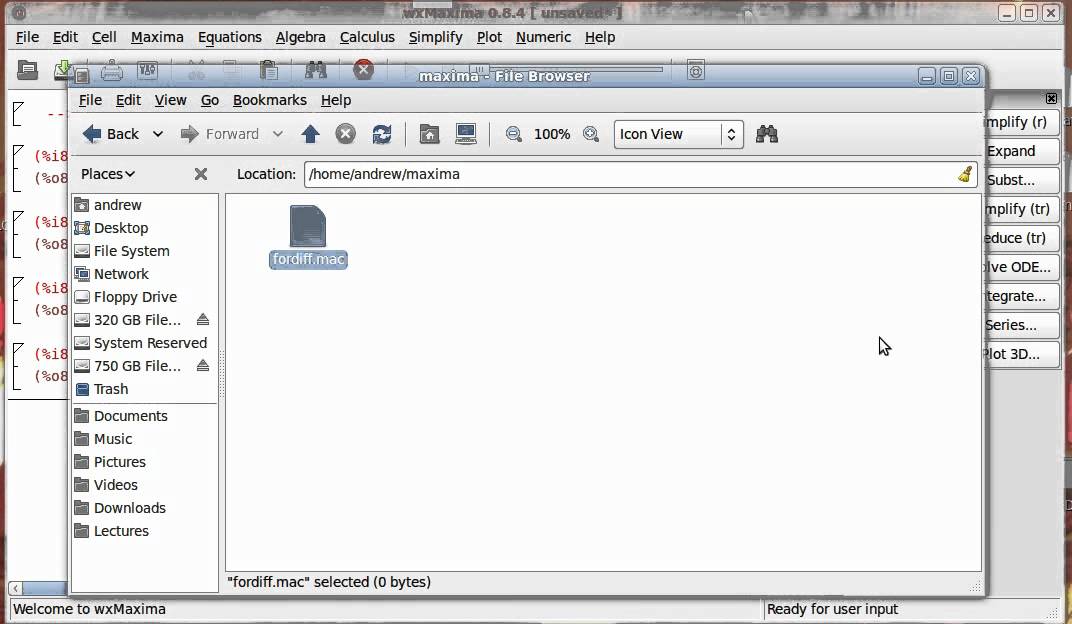Open the Places sidebar dropdown
This screenshot has width=1072, height=624.
pos(107,174)
